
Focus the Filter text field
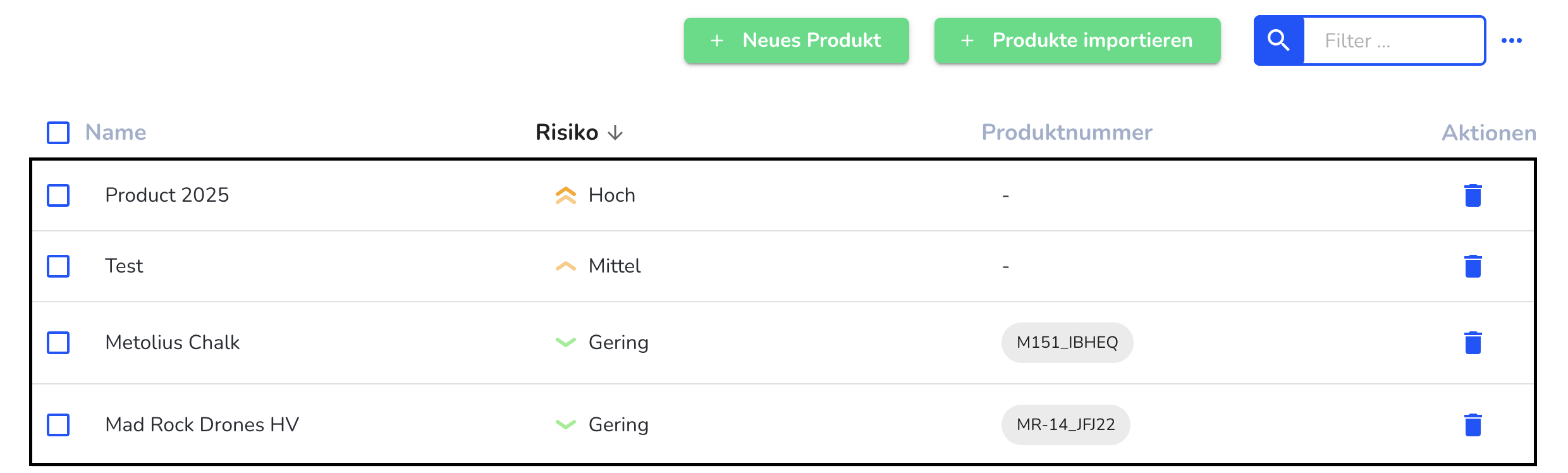click(1394, 40)
